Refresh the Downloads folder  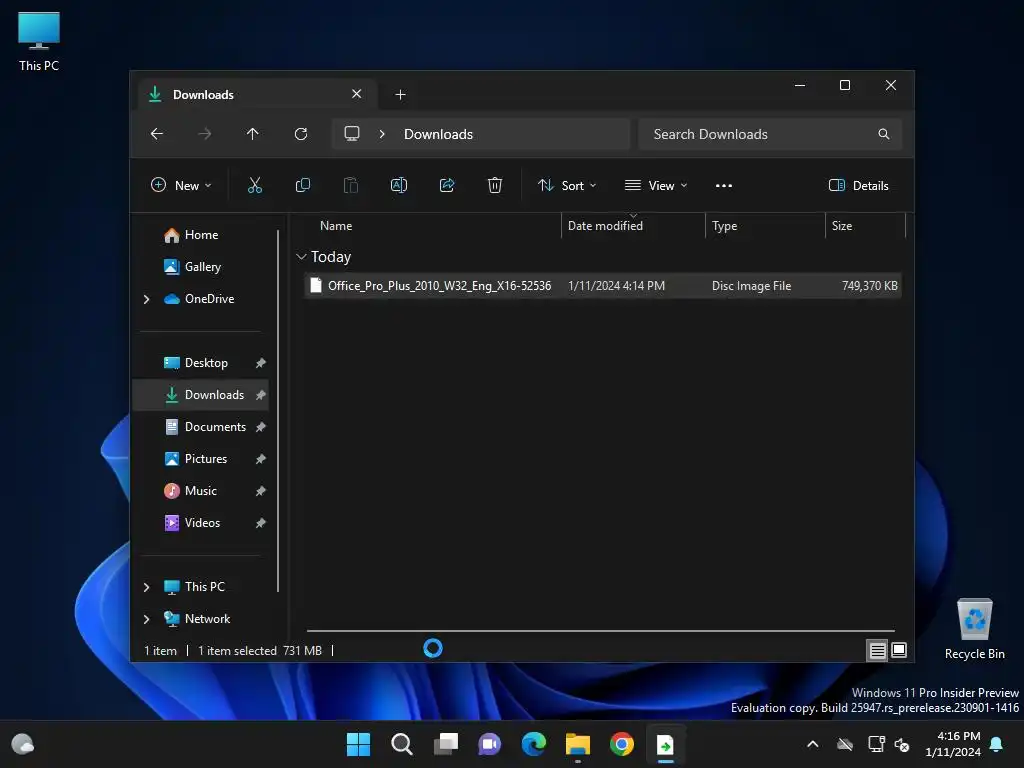coord(301,134)
